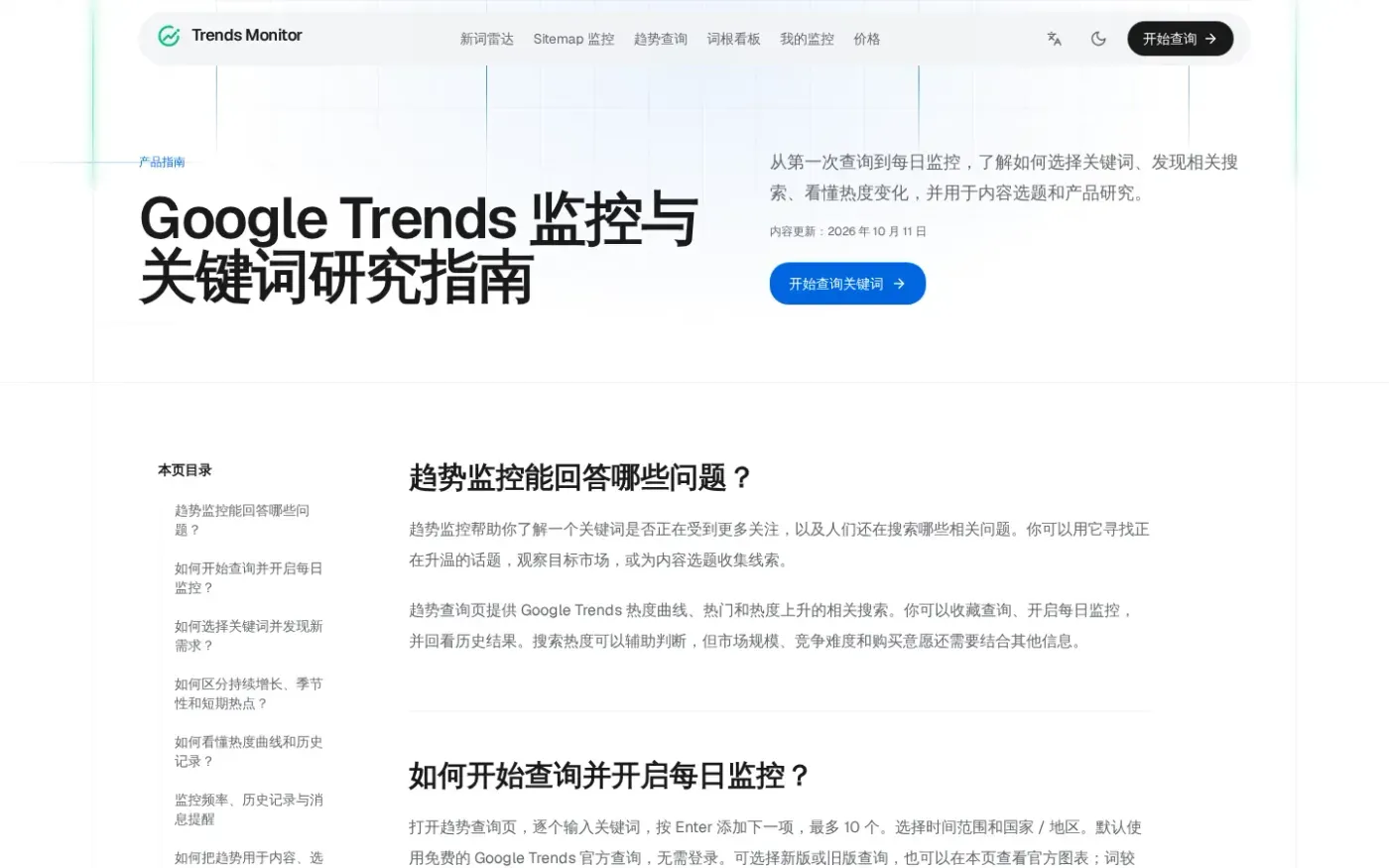Select 词根看板 nav item

tap(733, 39)
